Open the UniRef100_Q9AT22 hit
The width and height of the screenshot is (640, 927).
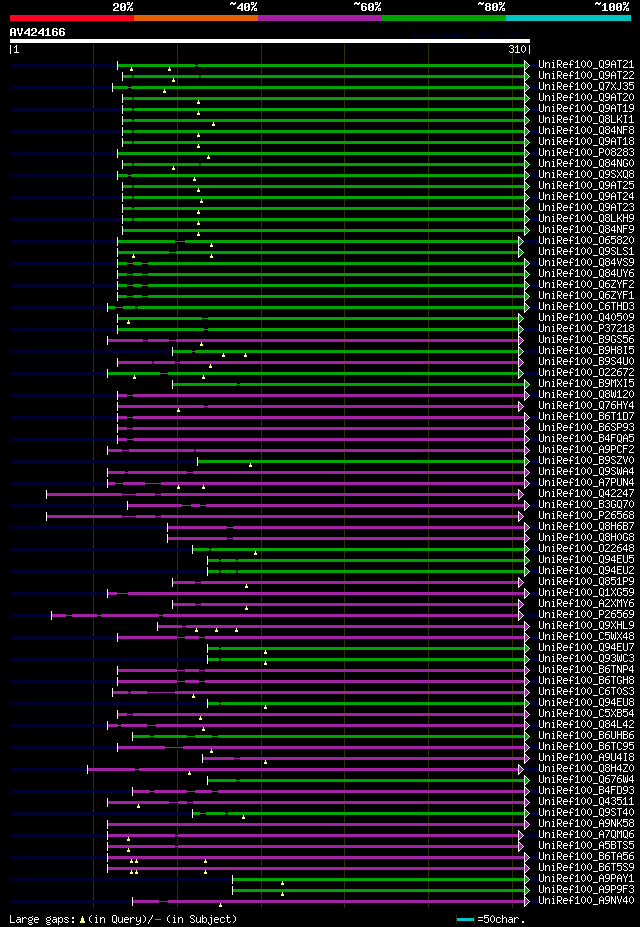pos(586,76)
